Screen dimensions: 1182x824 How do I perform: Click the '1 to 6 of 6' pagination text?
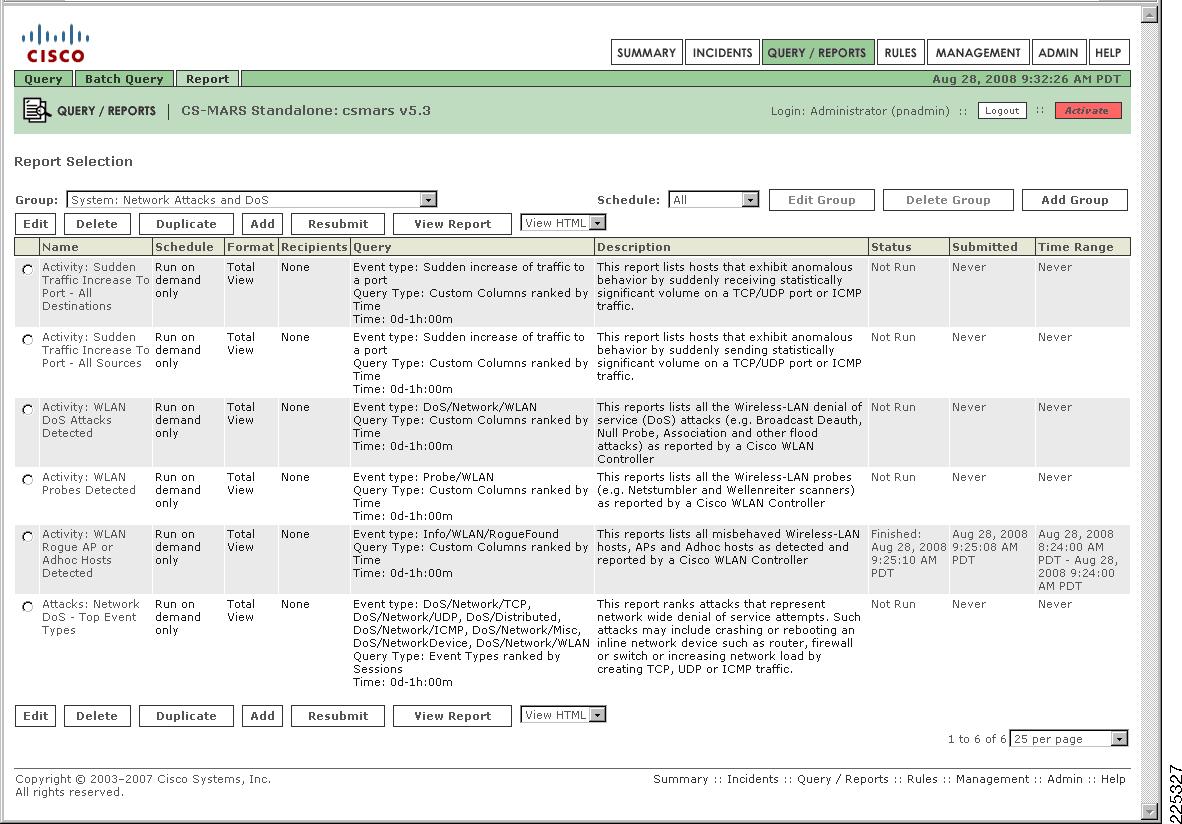pyautogui.click(x=977, y=739)
